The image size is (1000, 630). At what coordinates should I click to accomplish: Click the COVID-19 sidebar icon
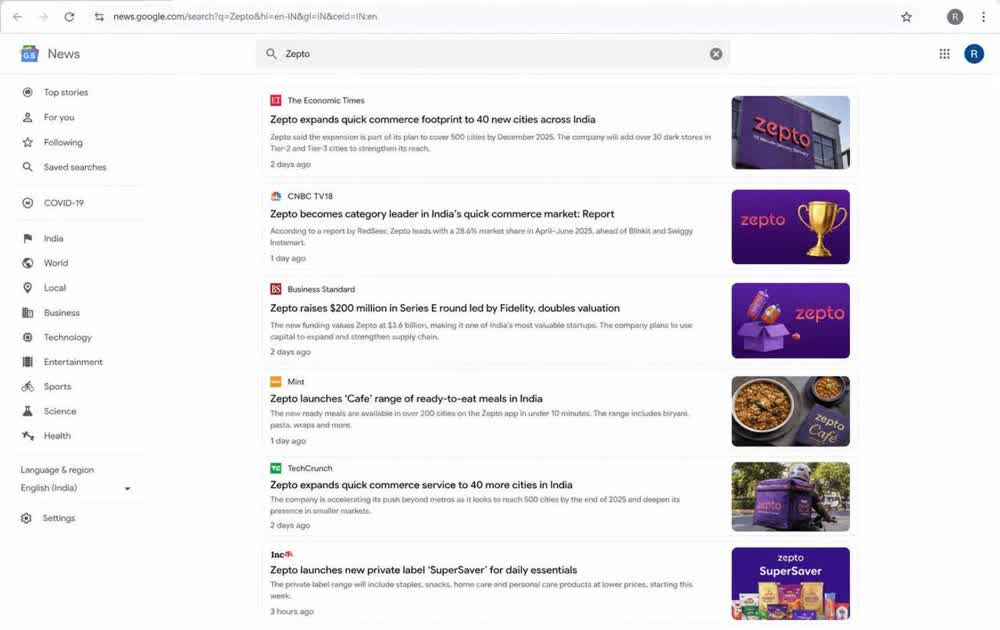pyautogui.click(x=27, y=203)
